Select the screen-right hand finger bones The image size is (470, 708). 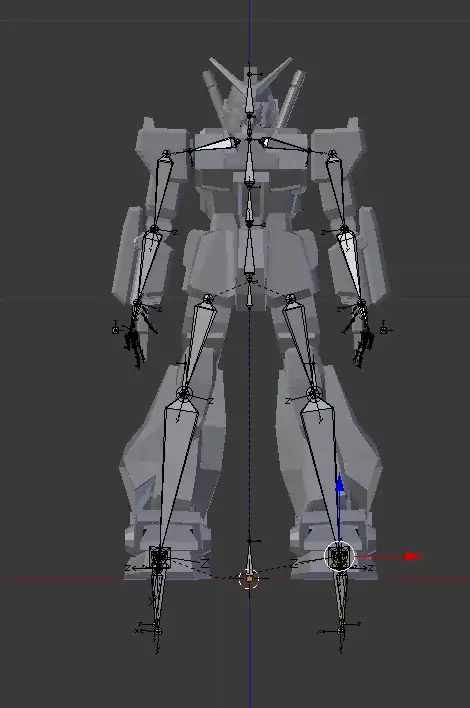click(x=363, y=345)
